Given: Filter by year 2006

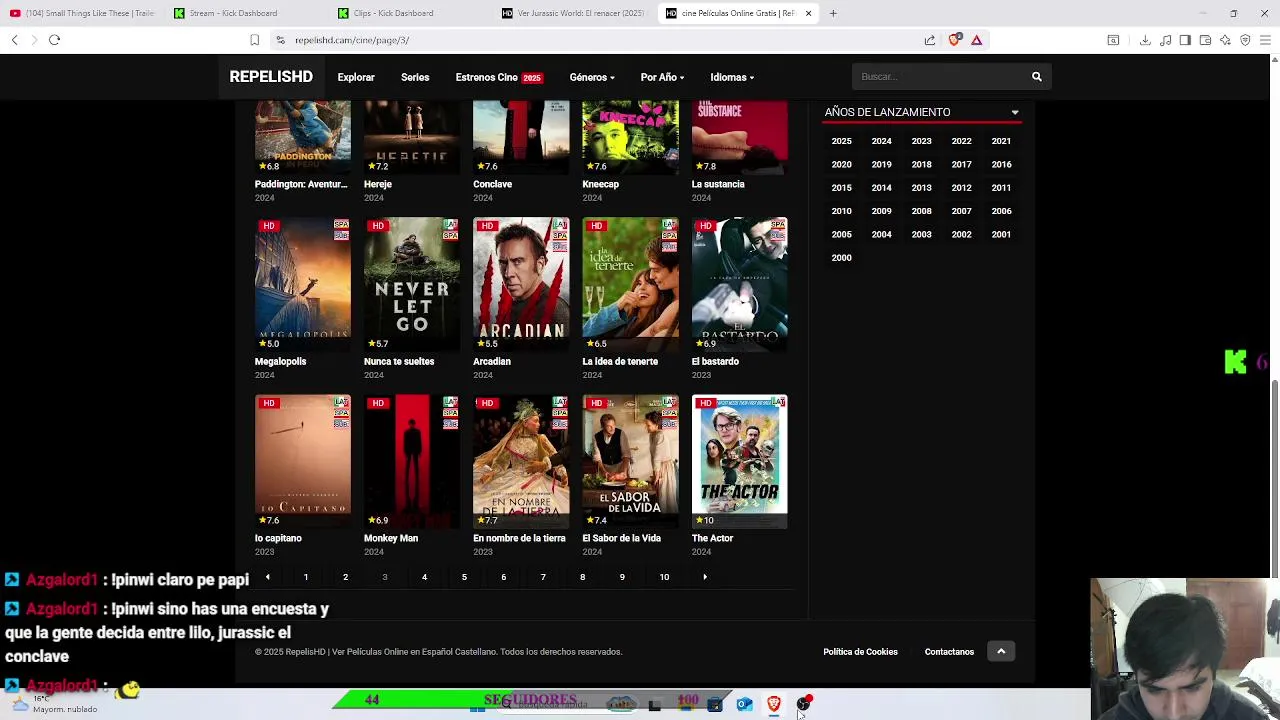Looking at the screenshot, I should click(1001, 211).
